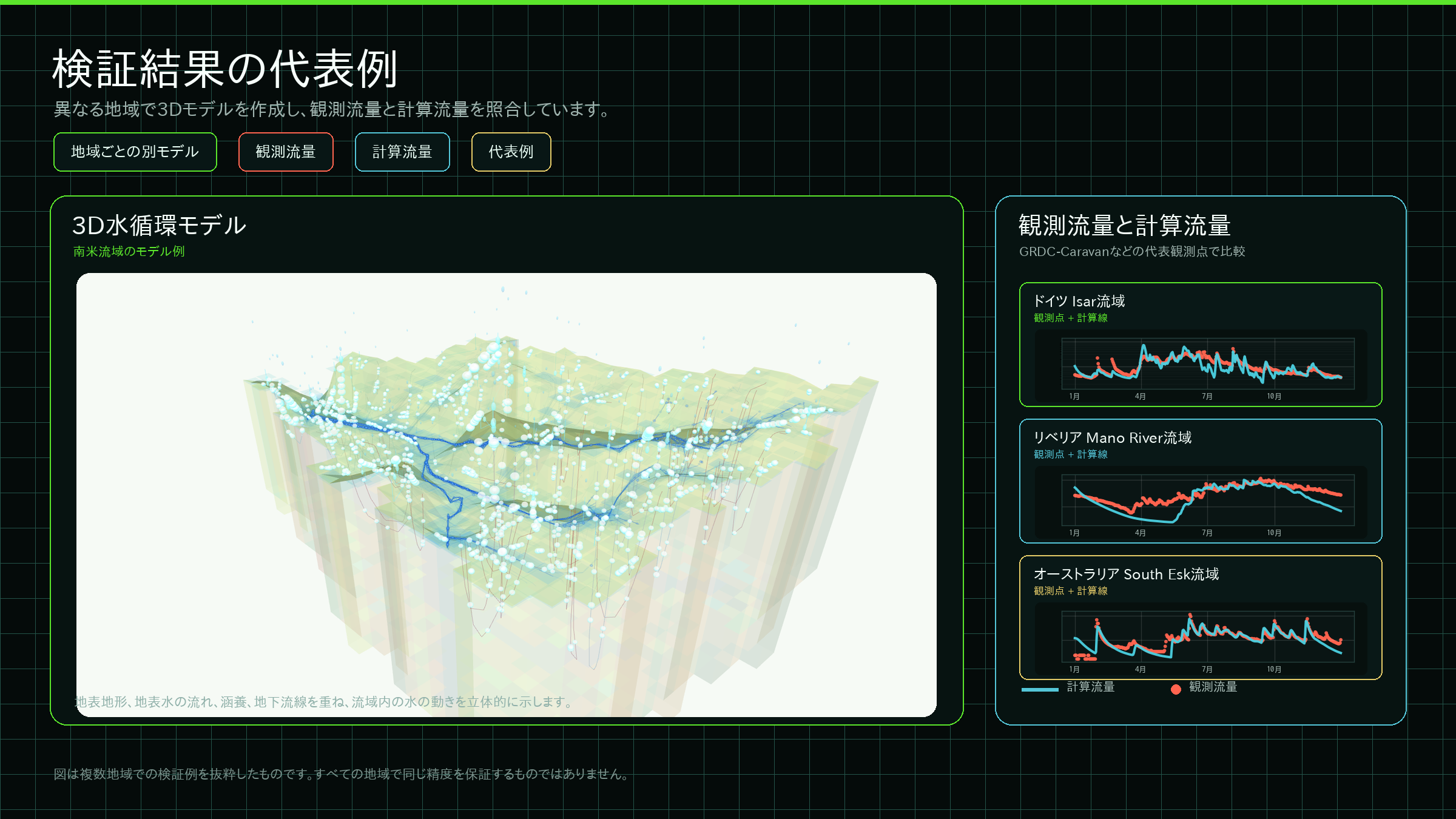Click the 10月 axis label on South Esk chart
Viewport: 1456px width, 819px height.
point(1274,669)
